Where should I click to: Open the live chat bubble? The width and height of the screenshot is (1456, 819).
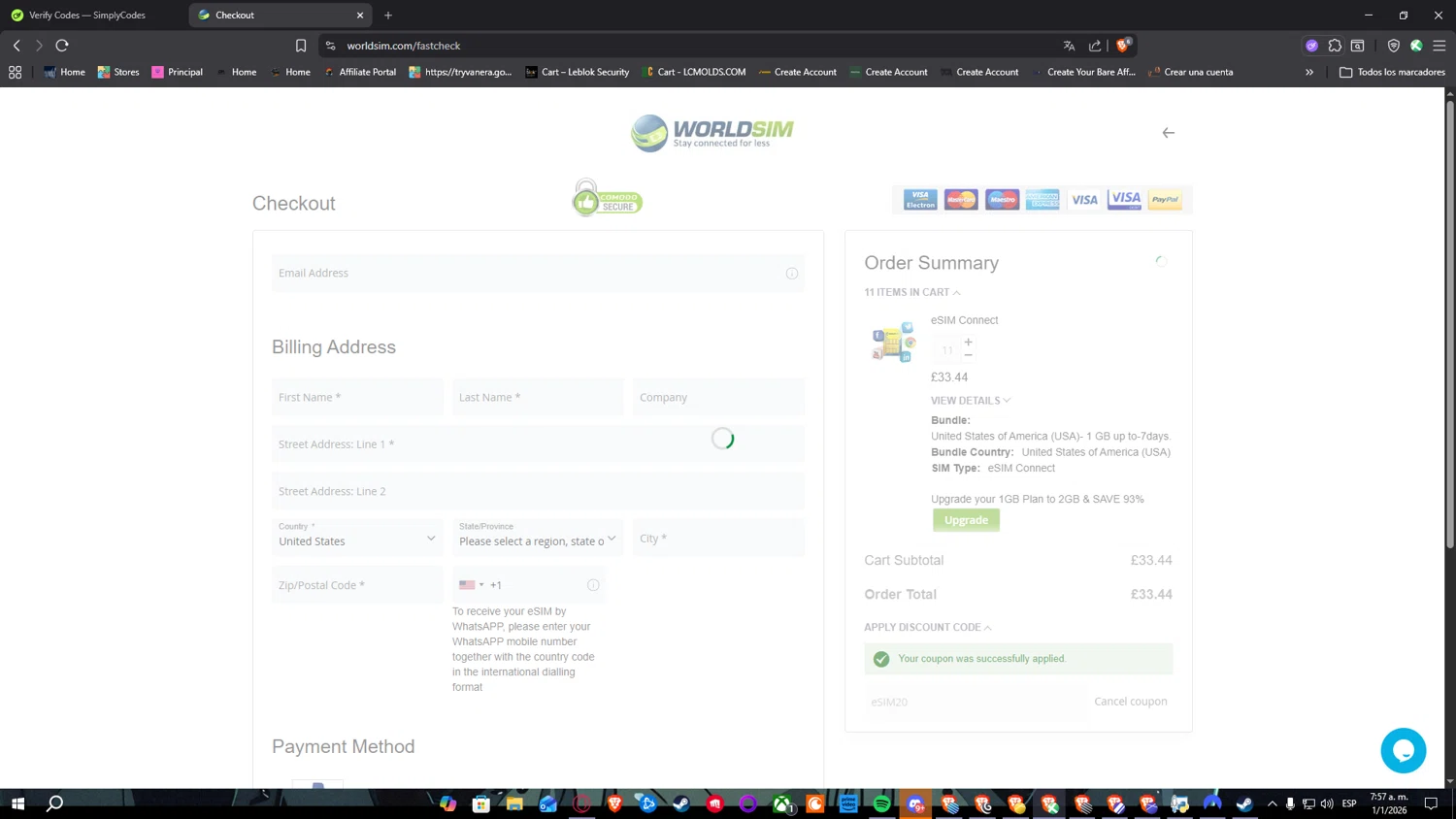point(1403,750)
